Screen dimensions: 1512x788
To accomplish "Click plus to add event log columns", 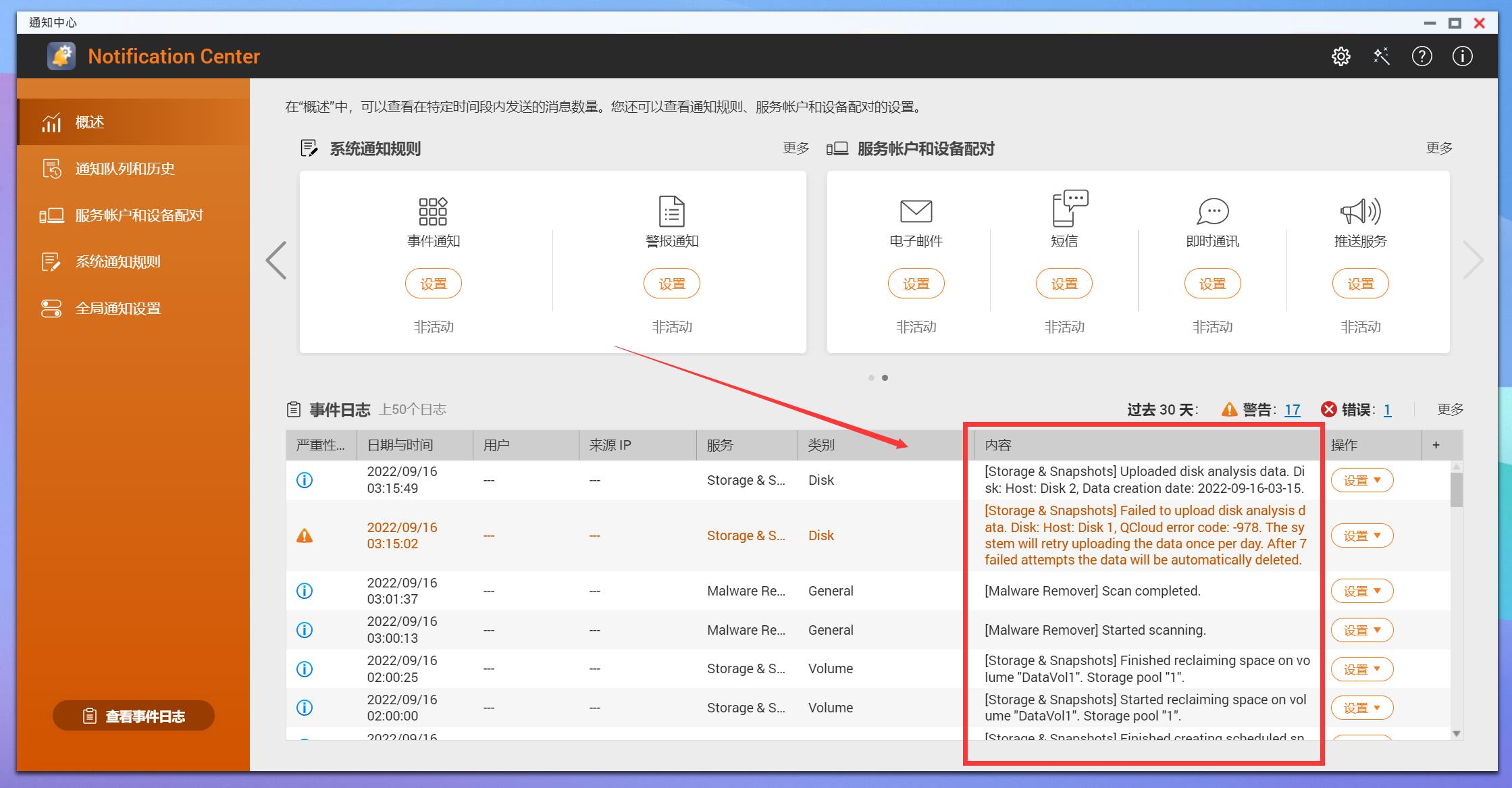I will click(x=1436, y=445).
